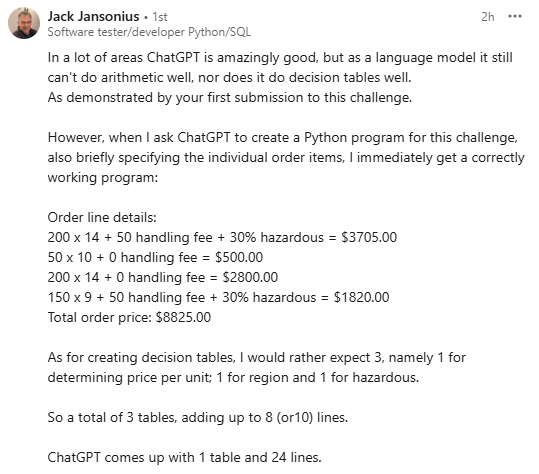This screenshot has height=474, width=539.
Task: Click the 'Order line details:' heading text
Action: tap(102, 217)
